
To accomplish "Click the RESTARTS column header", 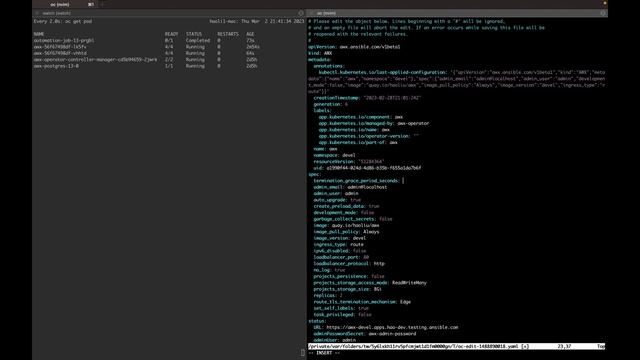I will point(228,34).
